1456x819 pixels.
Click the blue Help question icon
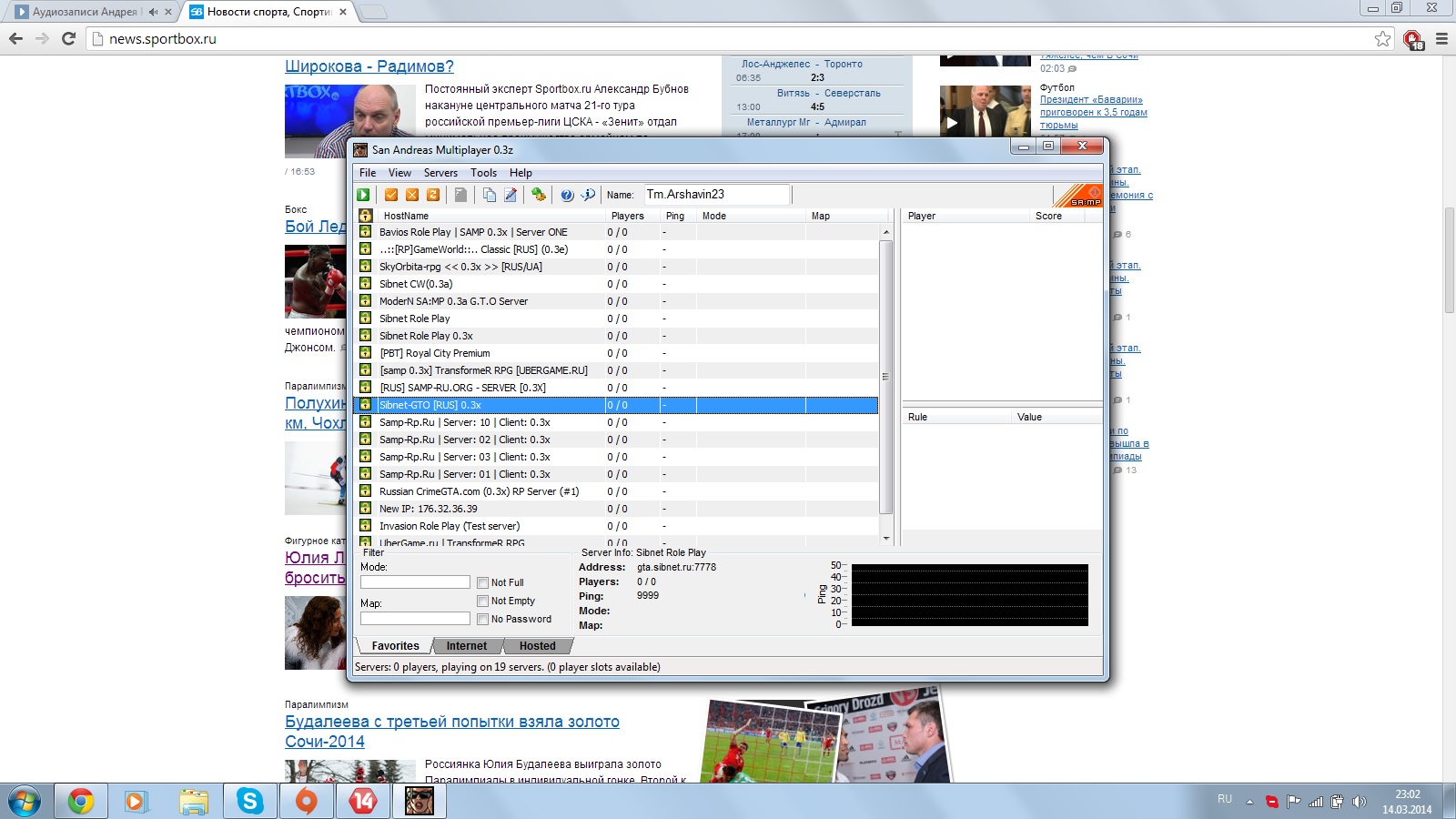click(x=567, y=195)
